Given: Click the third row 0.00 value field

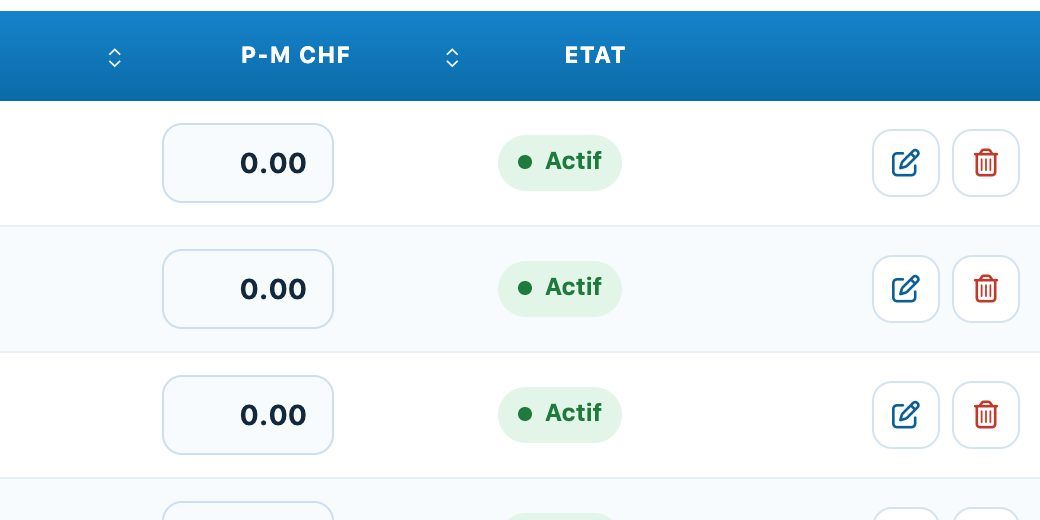Looking at the screenshot, I should pyautogui.click(x=248, y=415).
